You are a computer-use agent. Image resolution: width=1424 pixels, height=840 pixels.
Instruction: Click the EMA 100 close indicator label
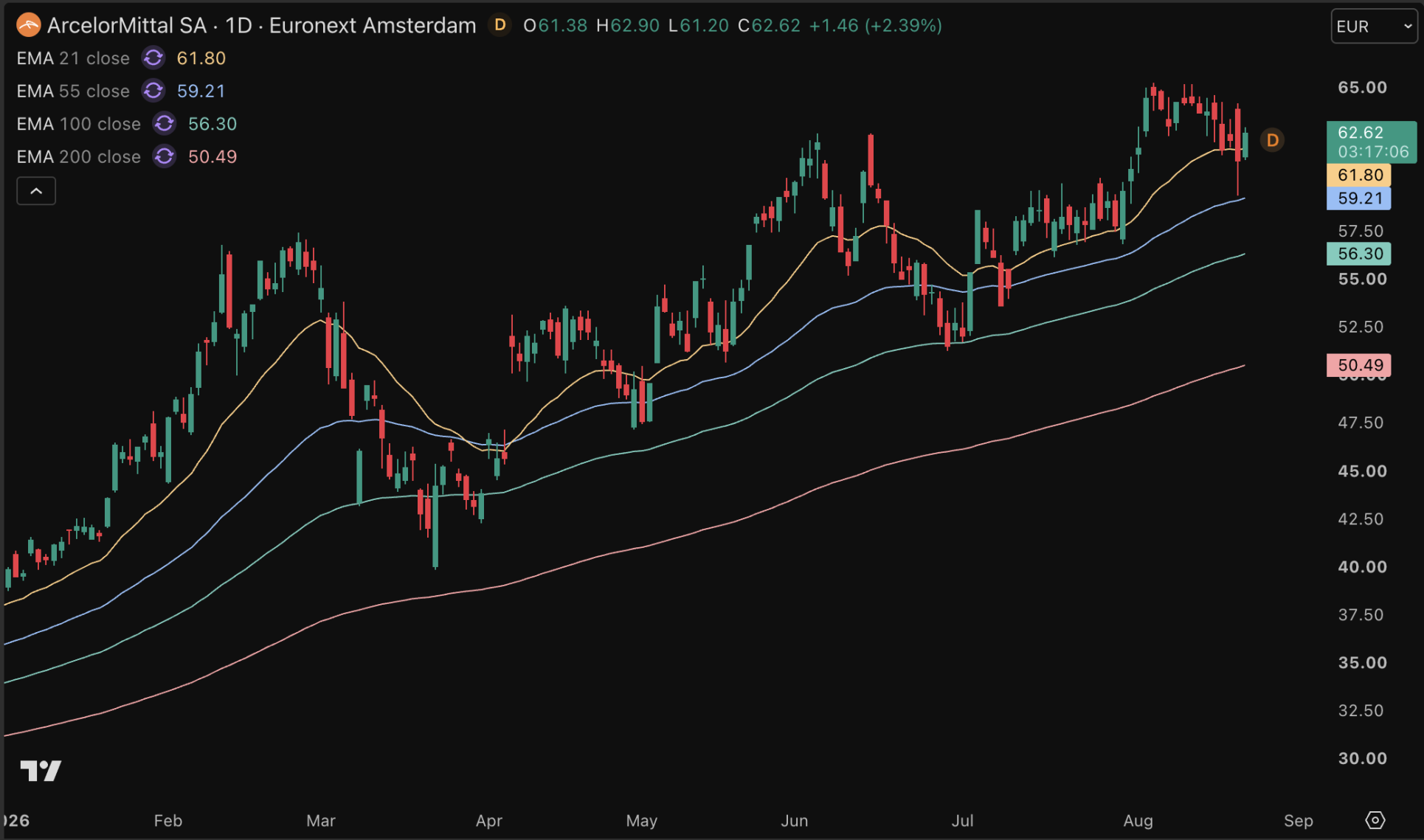(x=79, y=124)
